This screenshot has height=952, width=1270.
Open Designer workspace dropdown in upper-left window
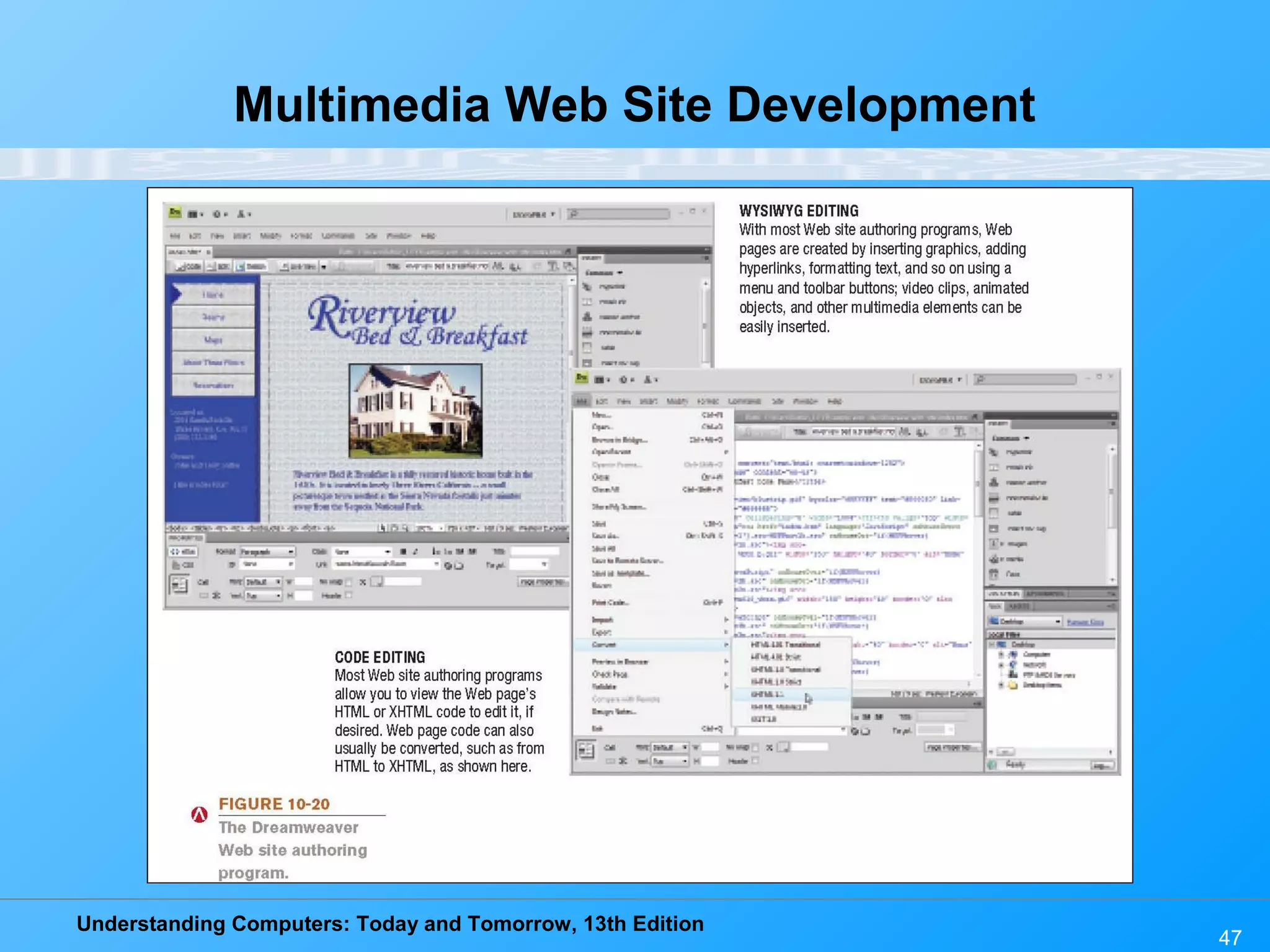pyautogui.click(x=533, y=214)
